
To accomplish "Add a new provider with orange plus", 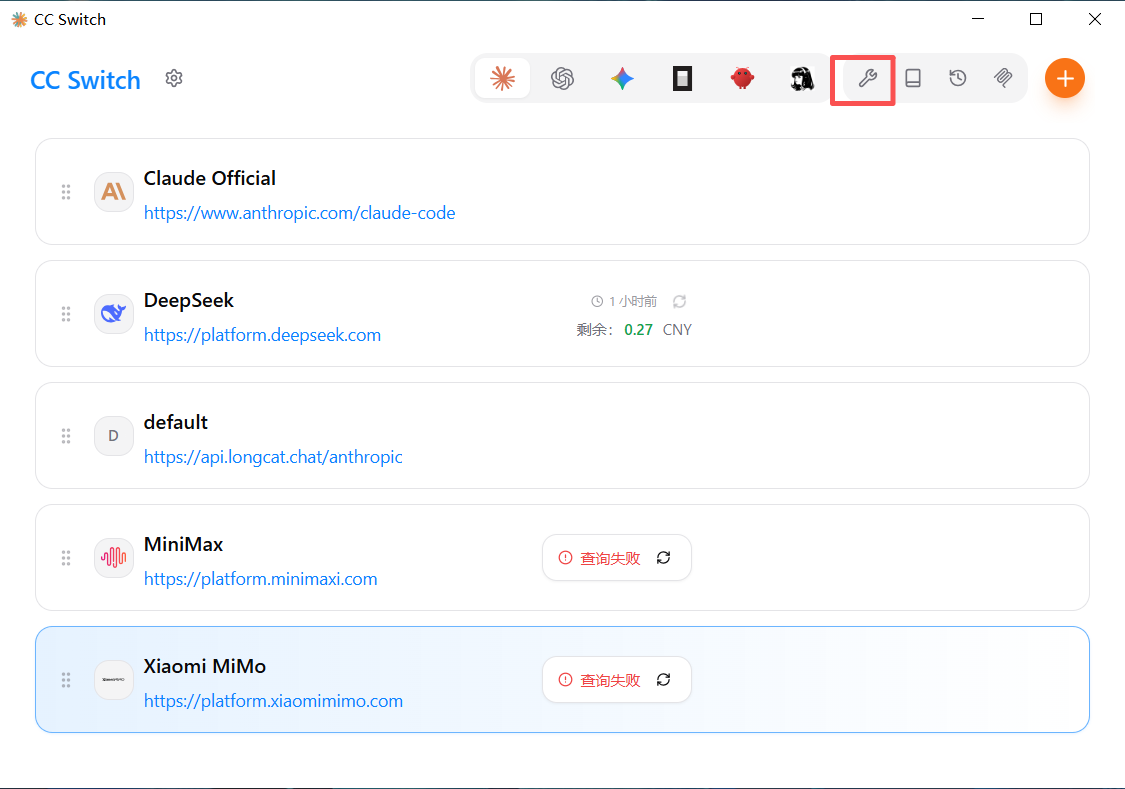I will tap(1065, 78).
